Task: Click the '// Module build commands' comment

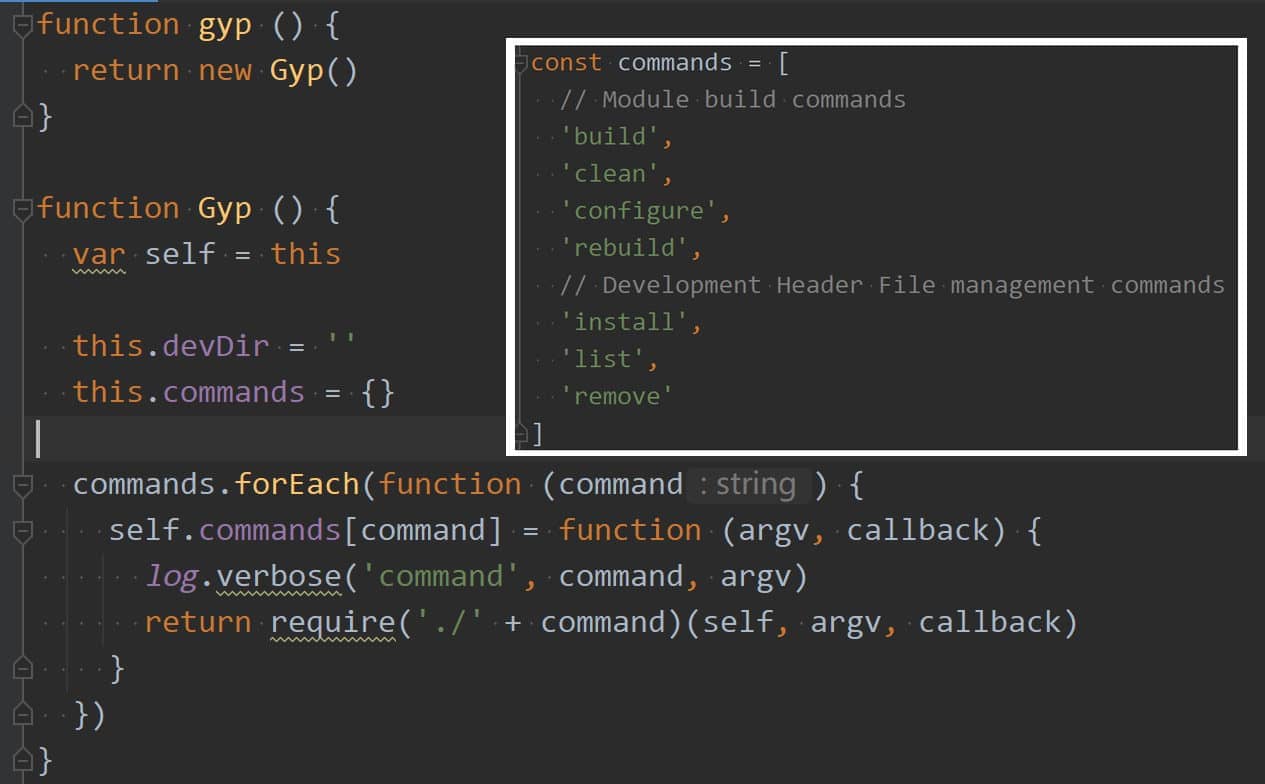Action: pos(733,99)
